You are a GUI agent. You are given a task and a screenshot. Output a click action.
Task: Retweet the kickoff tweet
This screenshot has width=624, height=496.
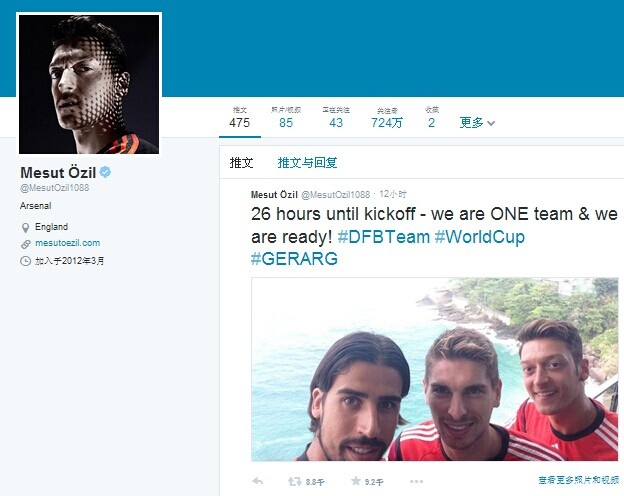coord(294,482)
